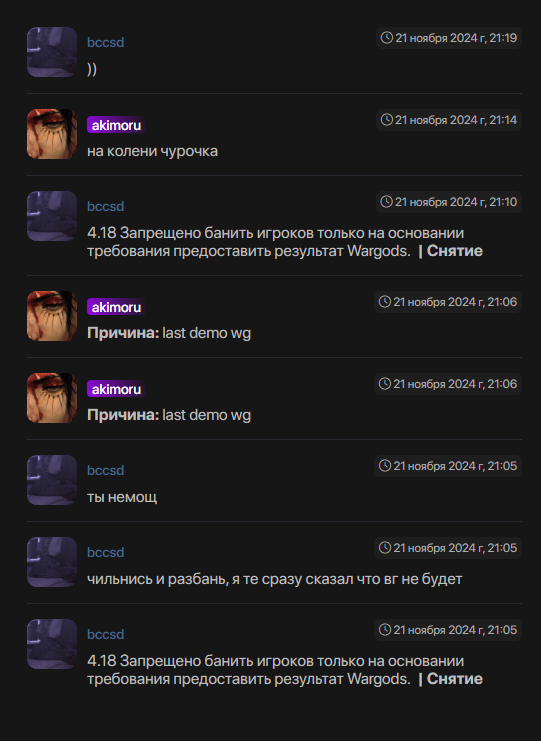The width and height of the screenshot is (541, 741).
Task: Click the clock icon next to 21:10 timestamp
Action: [386, 202]
